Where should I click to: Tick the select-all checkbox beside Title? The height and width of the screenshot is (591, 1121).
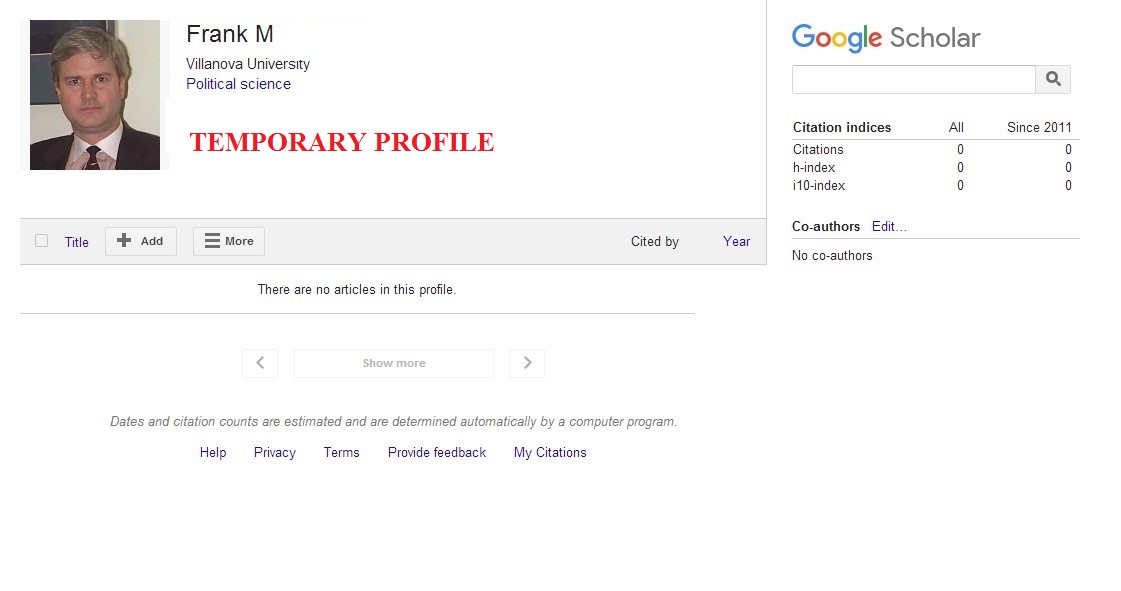coord(41,241)
